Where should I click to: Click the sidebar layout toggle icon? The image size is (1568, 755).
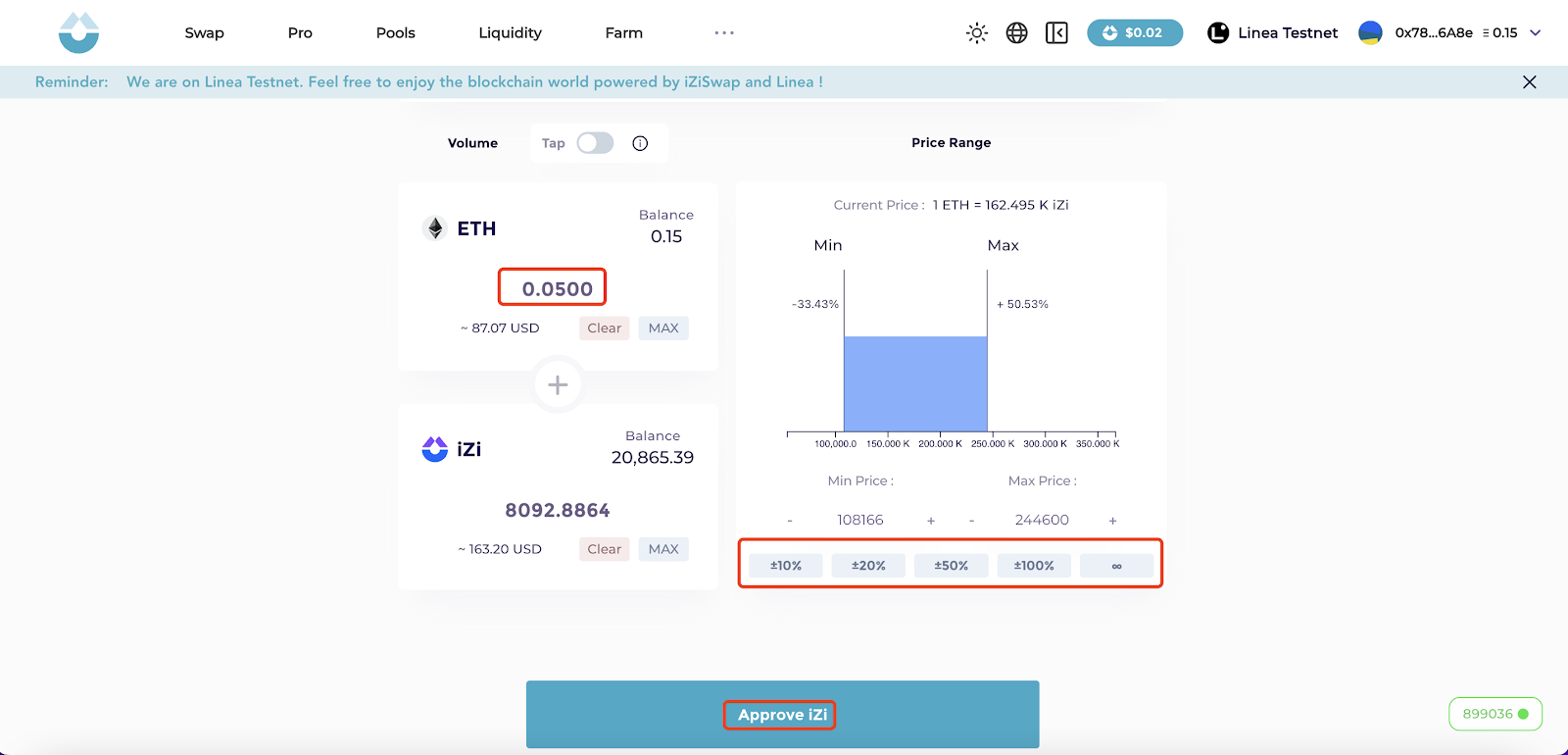click(1056, 33)
